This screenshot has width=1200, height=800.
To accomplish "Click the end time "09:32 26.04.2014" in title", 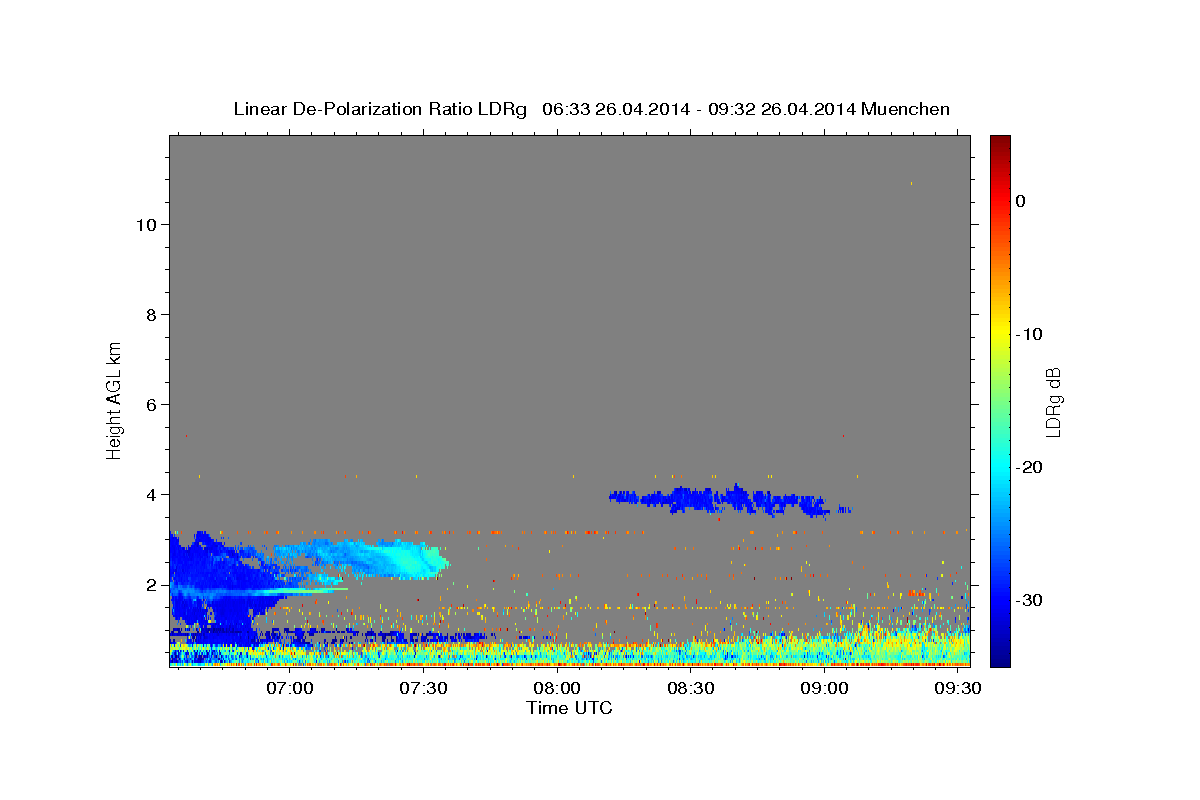I will [x=781, y=109].
